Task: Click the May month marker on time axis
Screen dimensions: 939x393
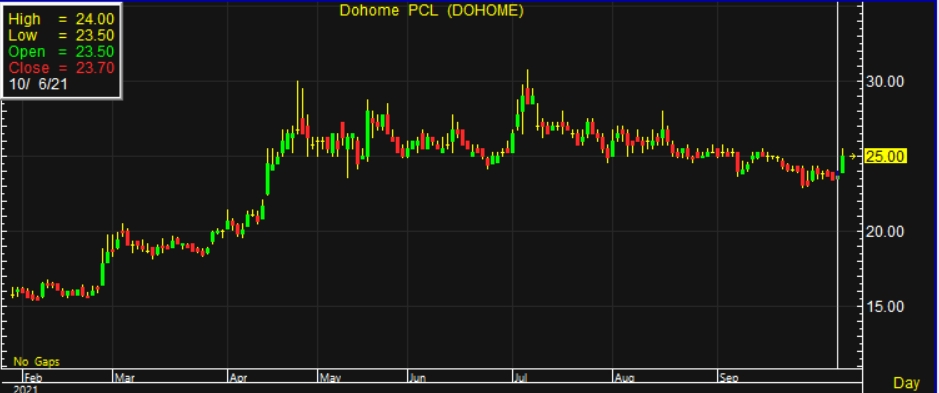Action: tap(330, 377)
